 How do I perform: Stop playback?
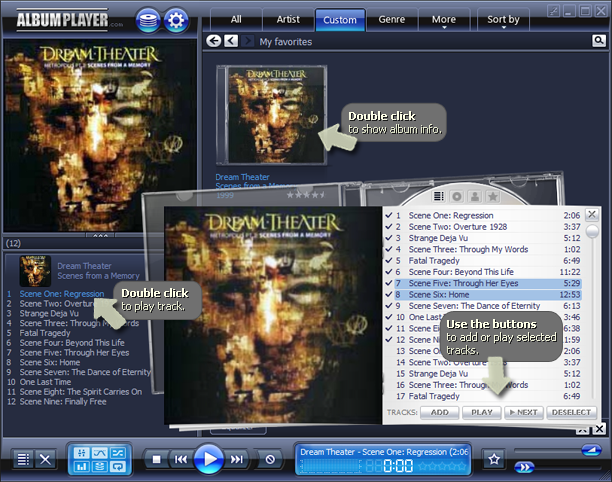pyautogui.click(x=157, y=459)
